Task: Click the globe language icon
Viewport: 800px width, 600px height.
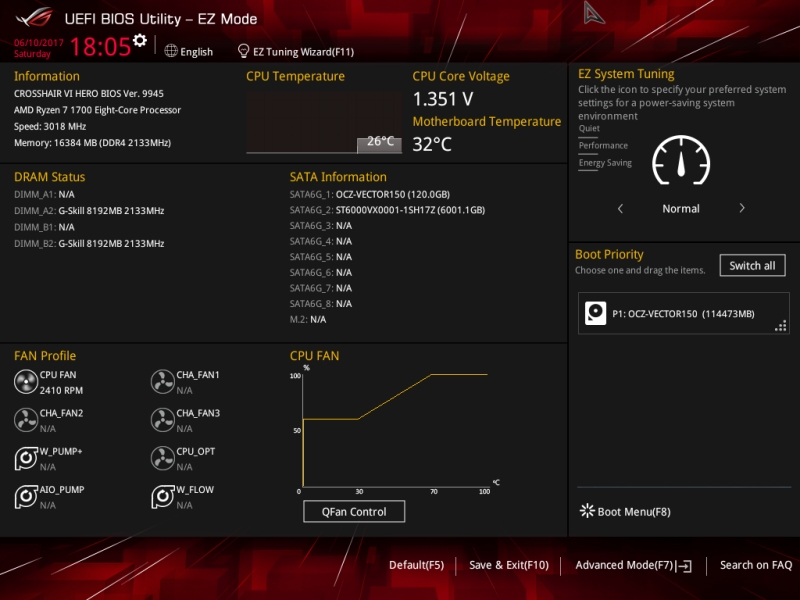Action: pos(171,51)
